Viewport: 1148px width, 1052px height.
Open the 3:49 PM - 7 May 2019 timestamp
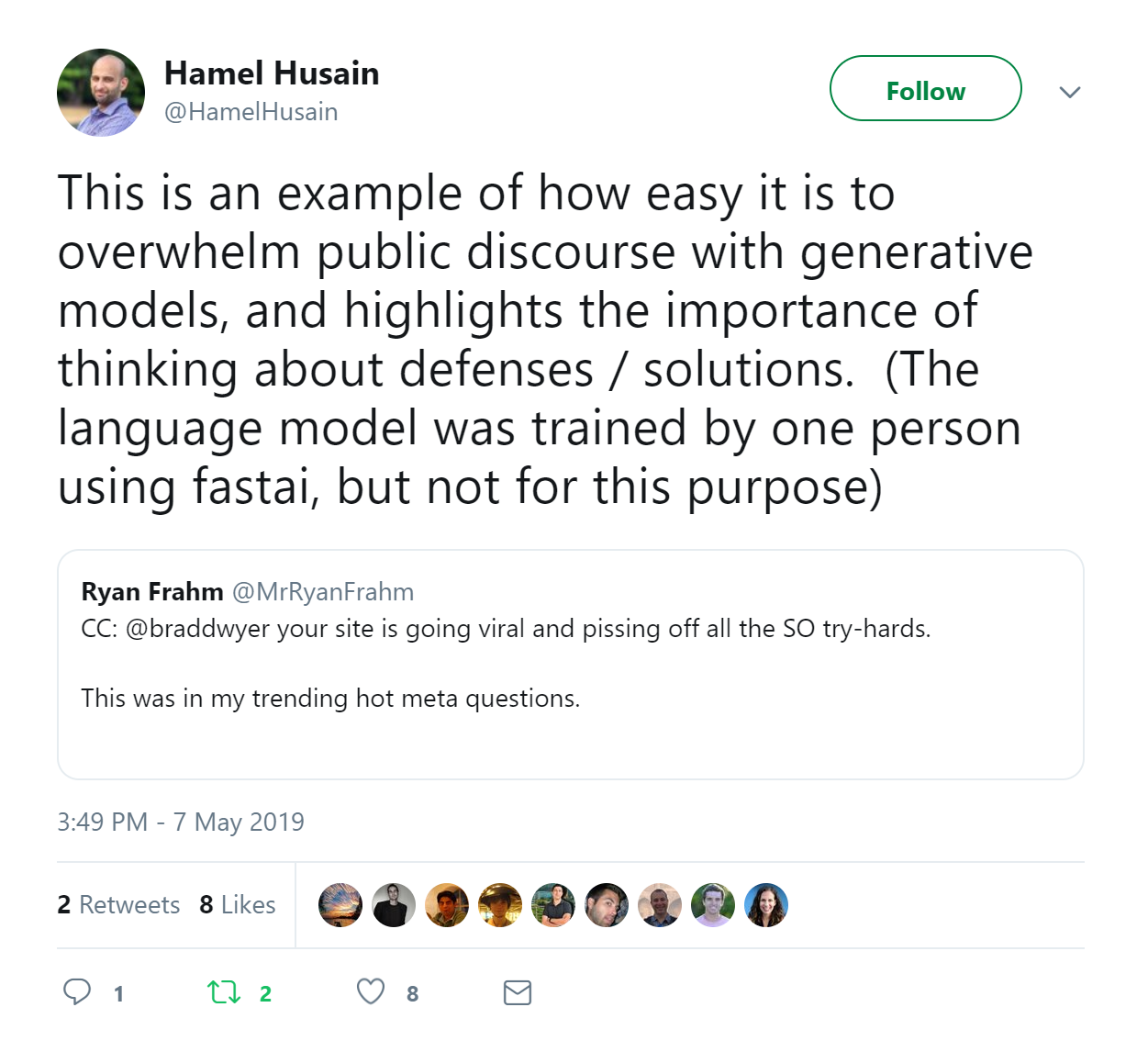[181, 822]
